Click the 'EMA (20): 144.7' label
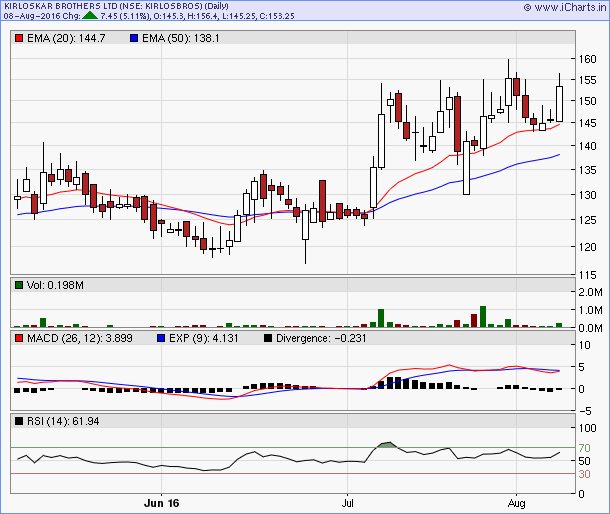The image size is (610, 514). pyautogui.click(x=66, y=38)
